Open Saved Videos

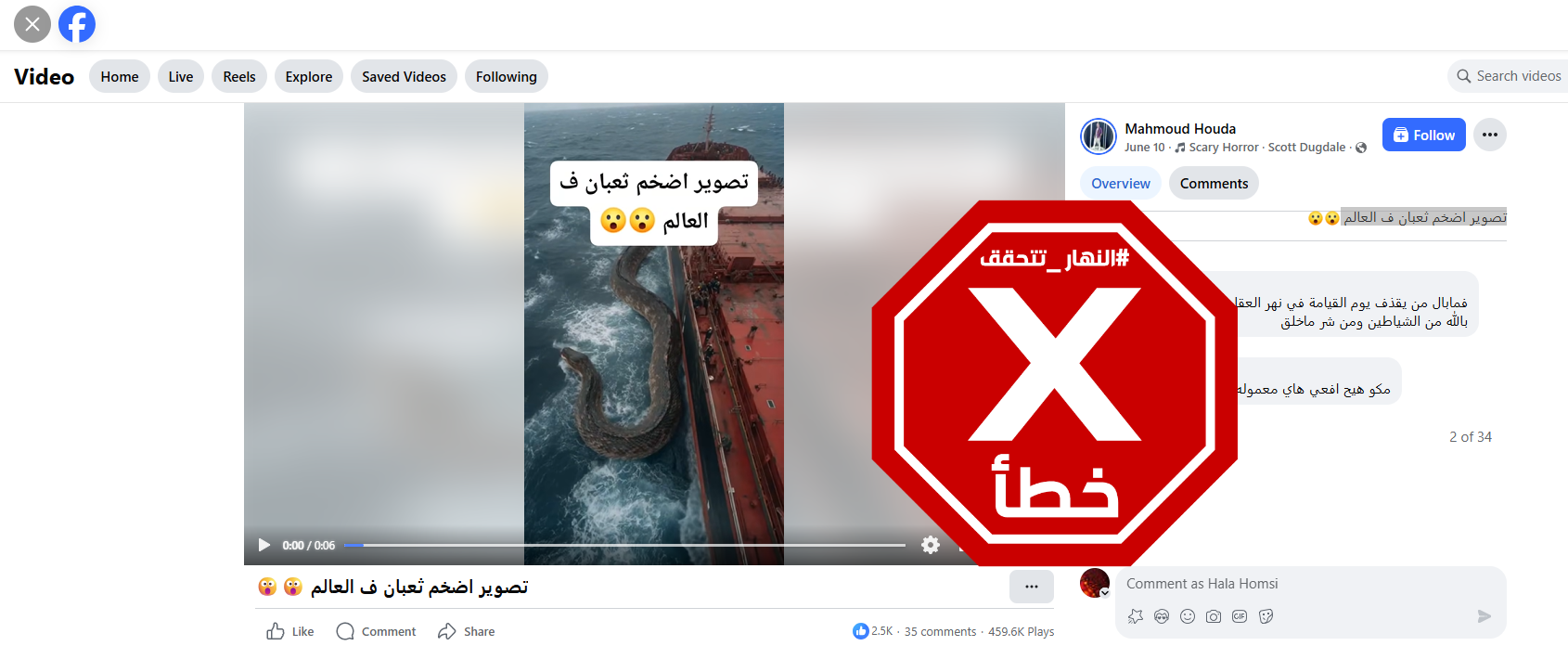(404, 76)
